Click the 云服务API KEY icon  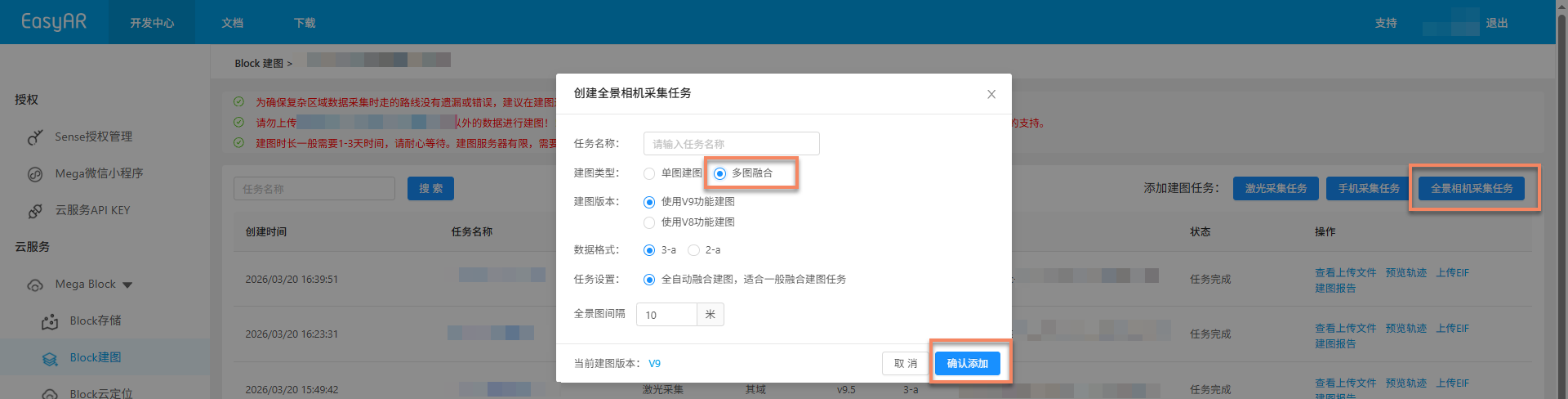(35, 211)
